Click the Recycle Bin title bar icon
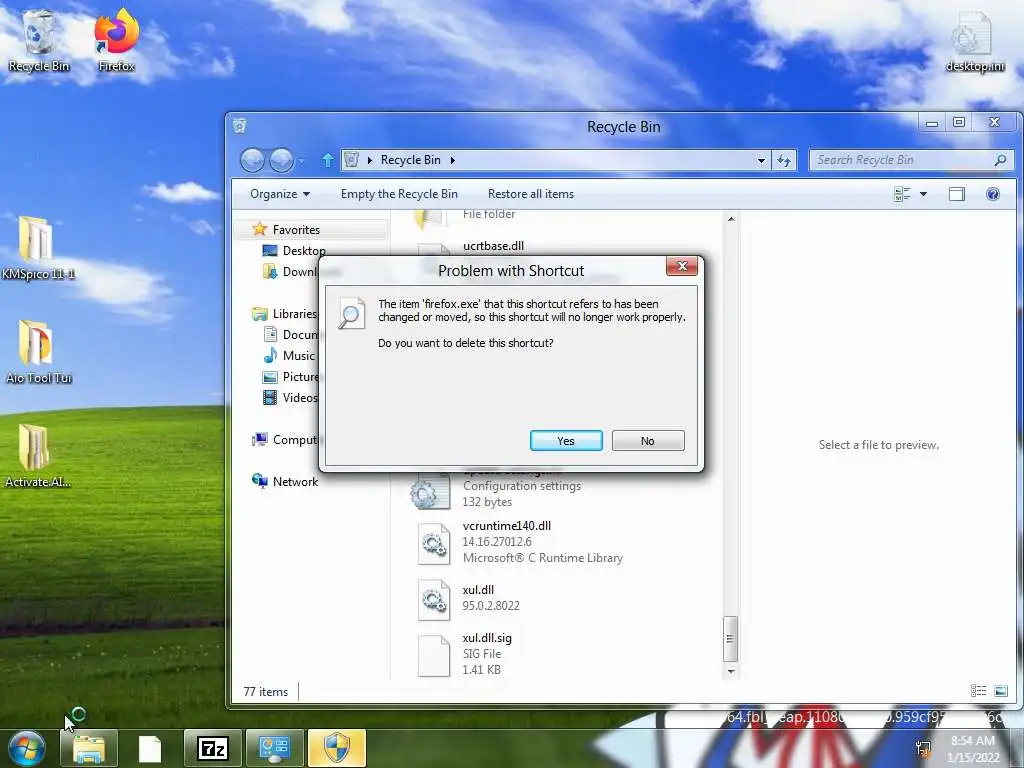 240,126
